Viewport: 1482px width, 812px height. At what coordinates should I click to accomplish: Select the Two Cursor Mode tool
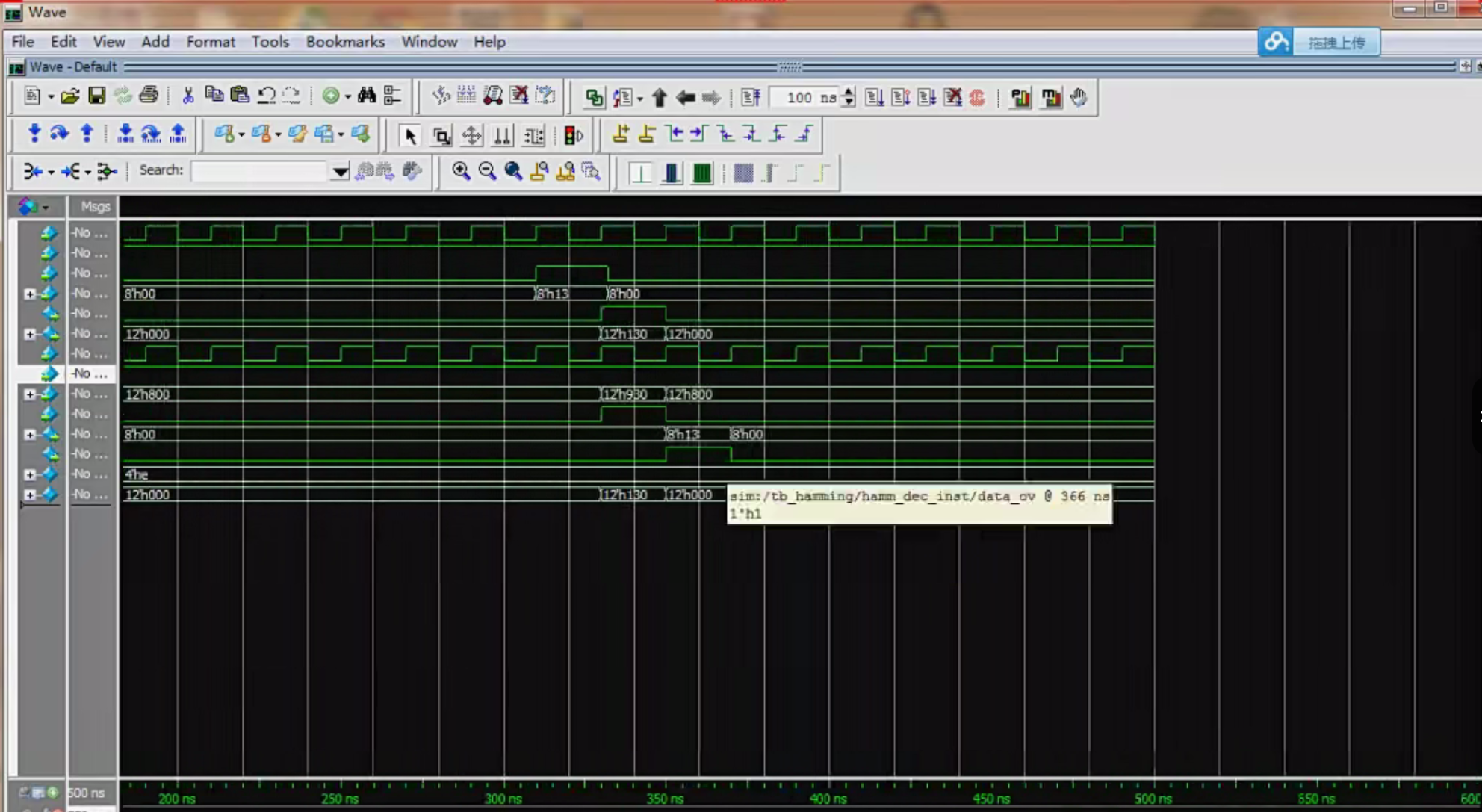point(503,136)
